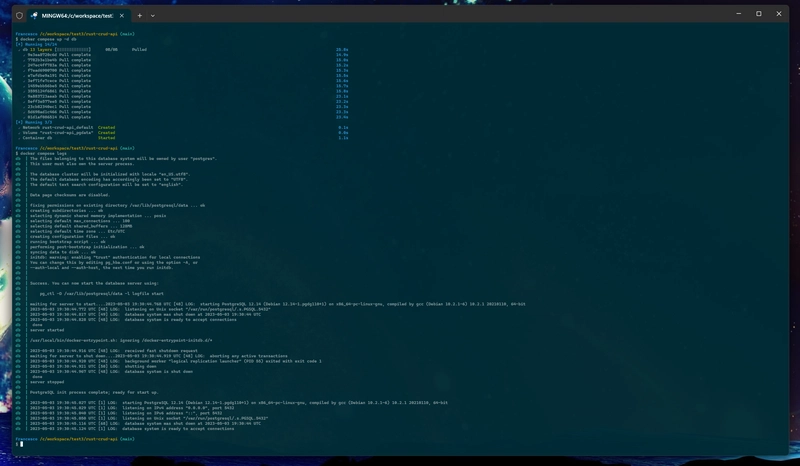The height and width of the screenshot is (466, 800).
Task: Click the bottom prompt path "/c/workspace/test3/rust-crud-api"
Action: pos(79,439)
